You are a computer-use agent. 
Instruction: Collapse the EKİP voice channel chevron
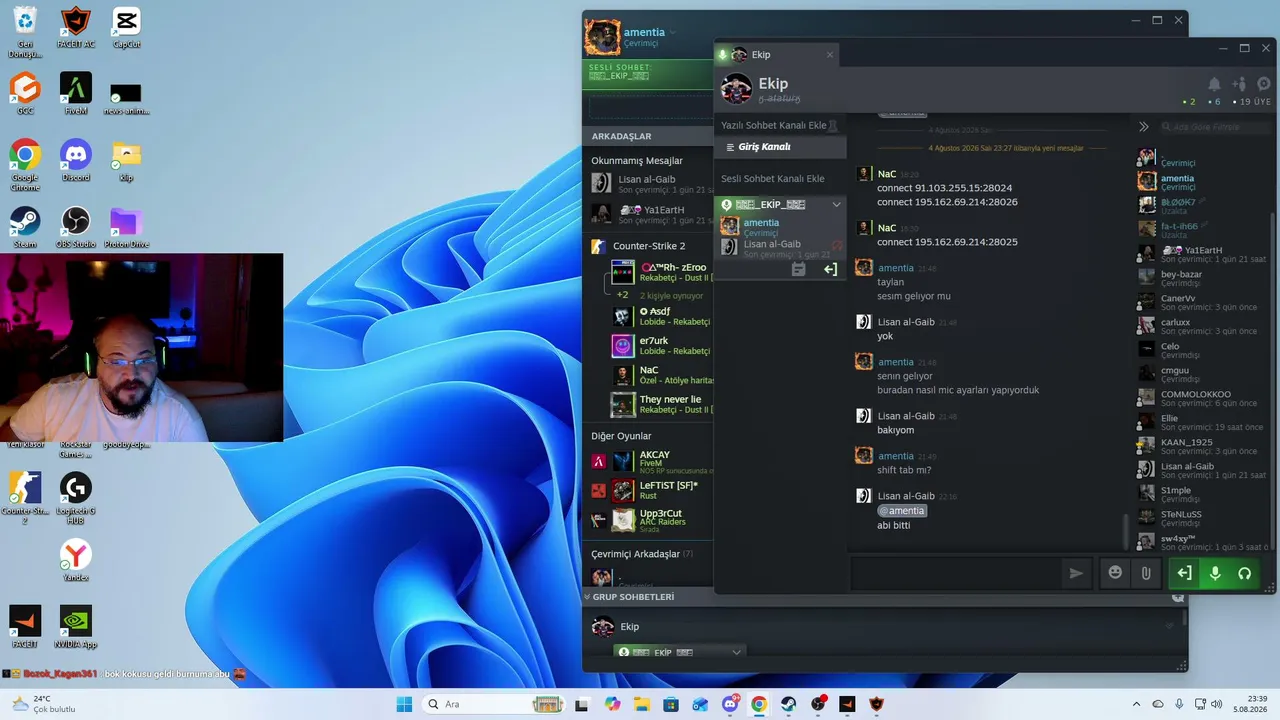[x=837, y=204]
